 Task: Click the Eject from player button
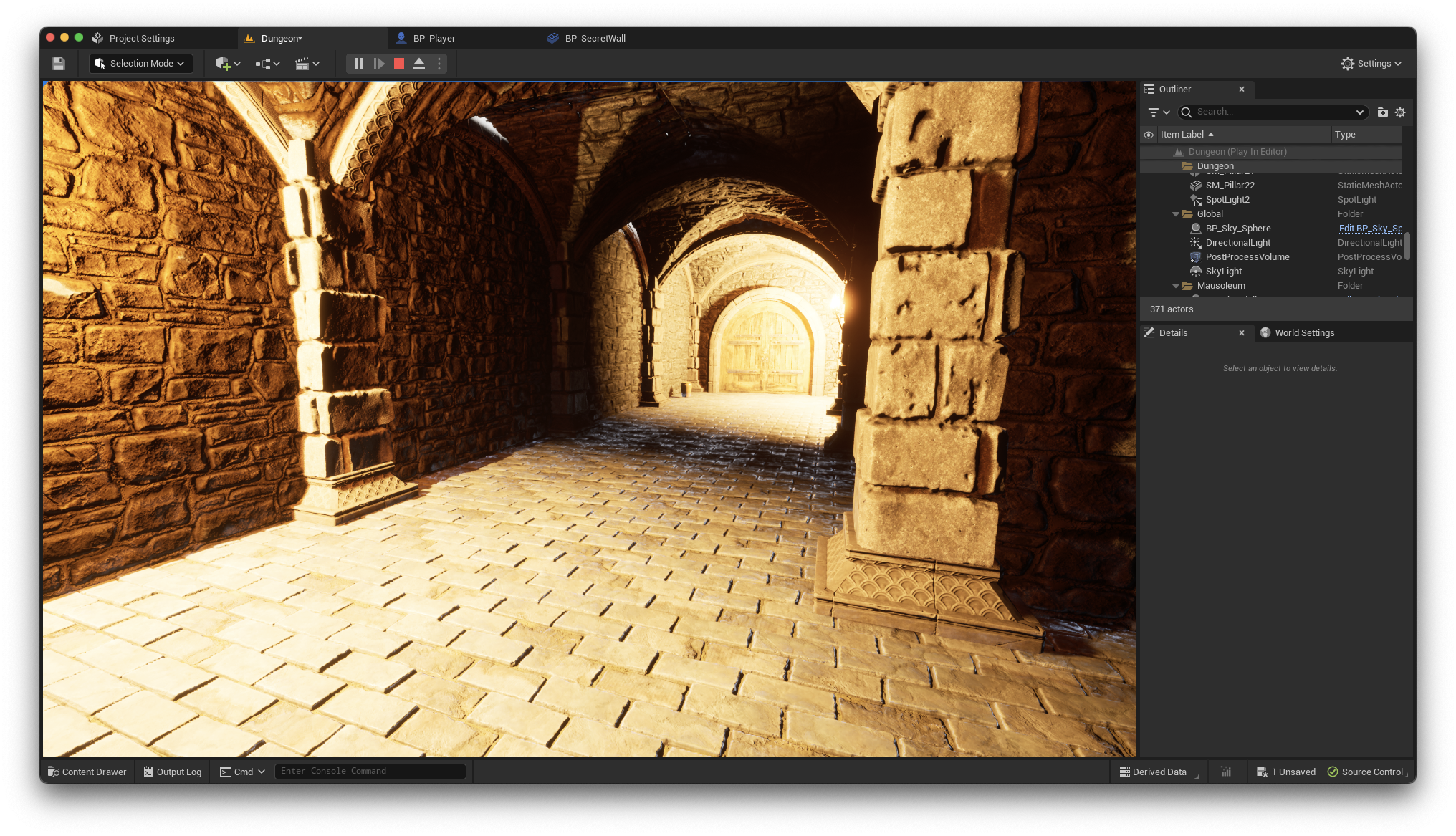coord(419,64)
